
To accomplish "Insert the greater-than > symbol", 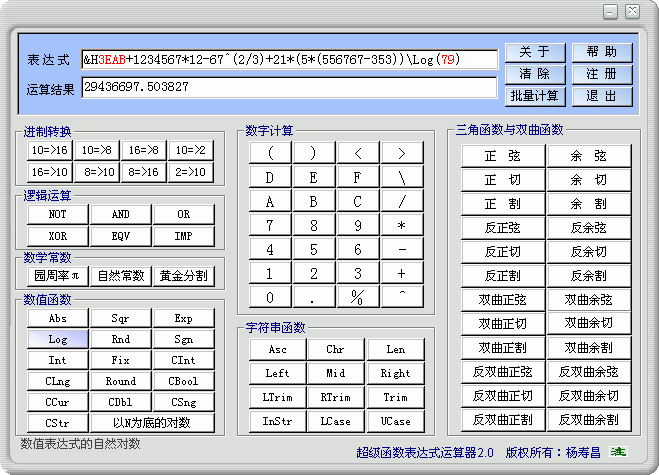I will click(x=402, y=153).
